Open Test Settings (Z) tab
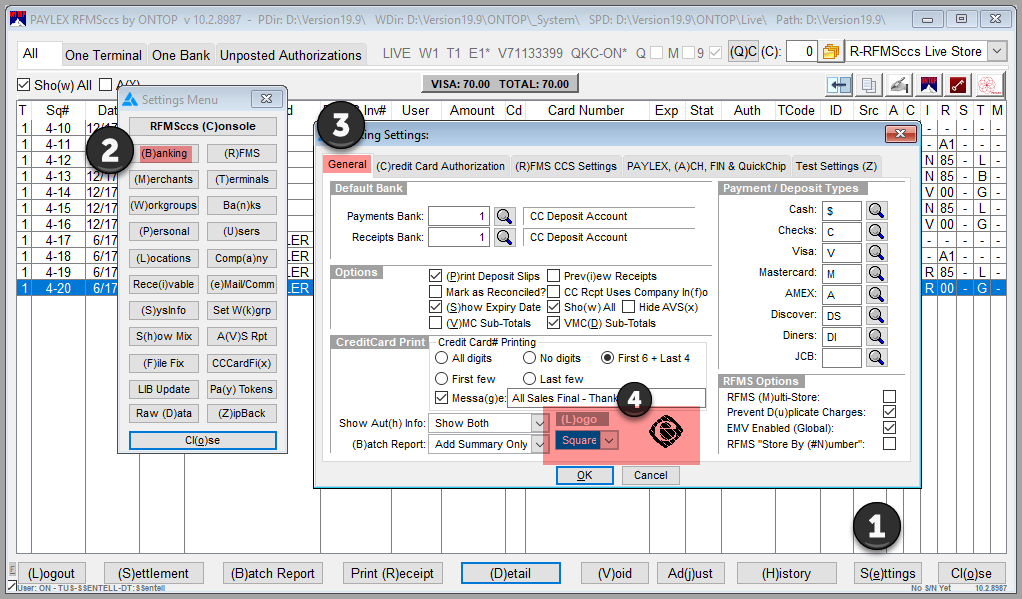Screen dimensions: 1022x599 [836, 166]
